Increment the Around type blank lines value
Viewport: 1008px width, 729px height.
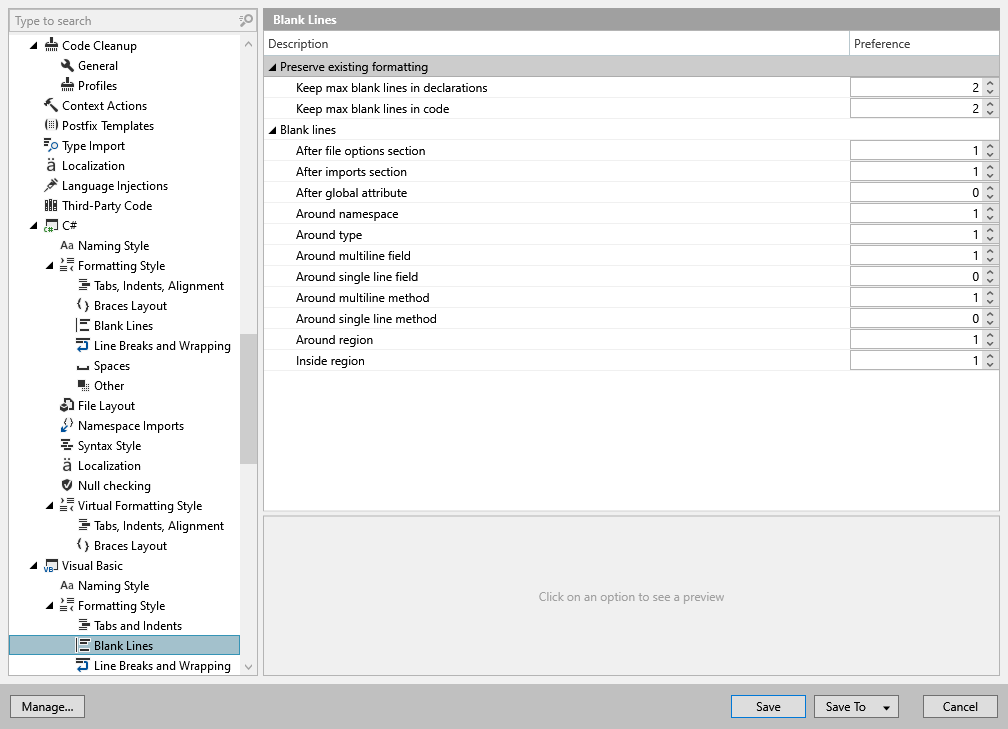tap(991, 231)
